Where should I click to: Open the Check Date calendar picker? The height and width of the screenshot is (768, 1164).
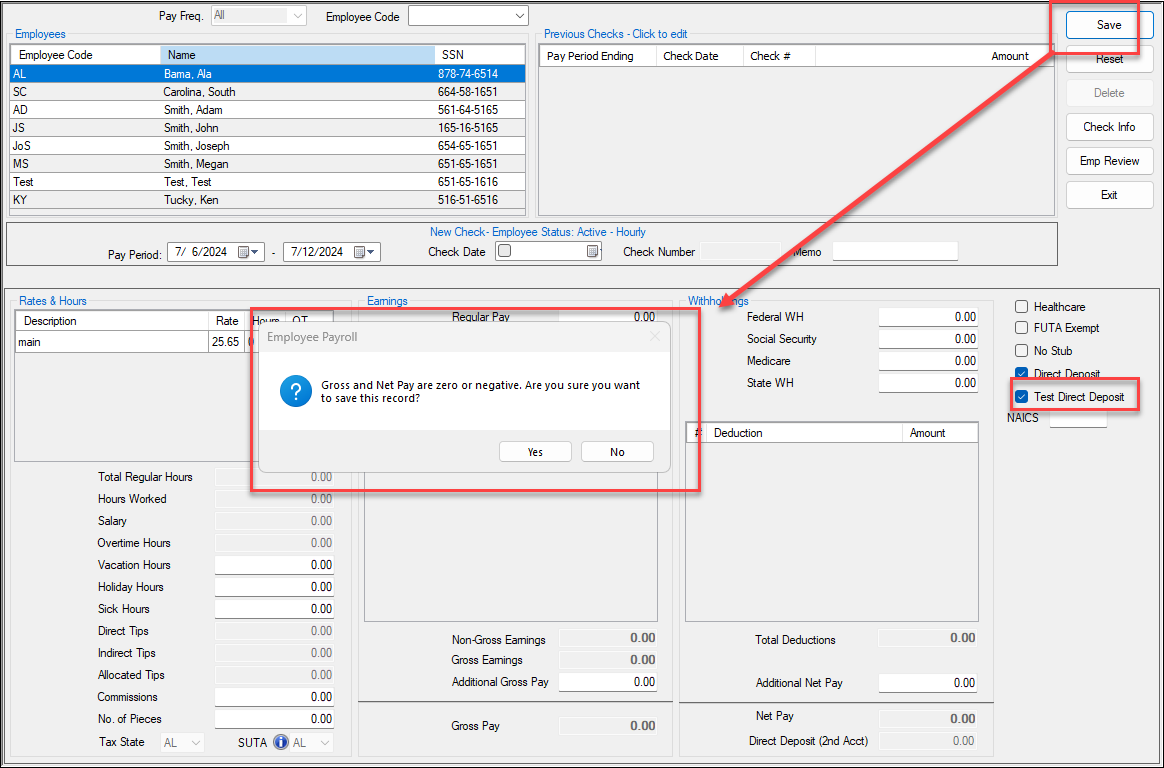pos(591,252)
